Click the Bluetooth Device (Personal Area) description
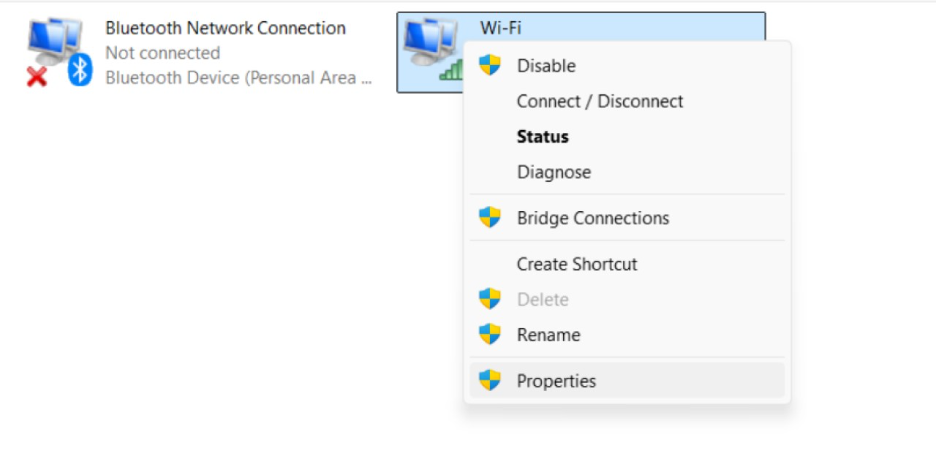The height and width of the screenshot is (456, 936). [x=238, y=77]
